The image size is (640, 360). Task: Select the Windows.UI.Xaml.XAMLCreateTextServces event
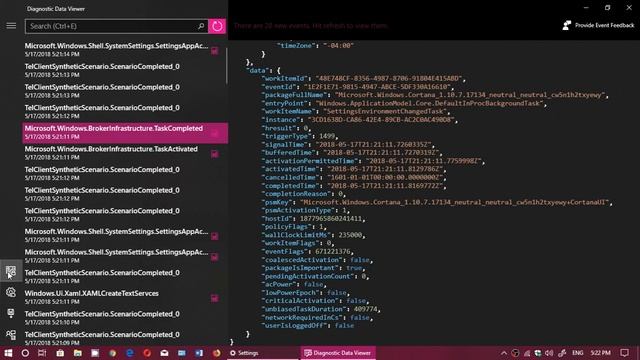coord(124,297)
